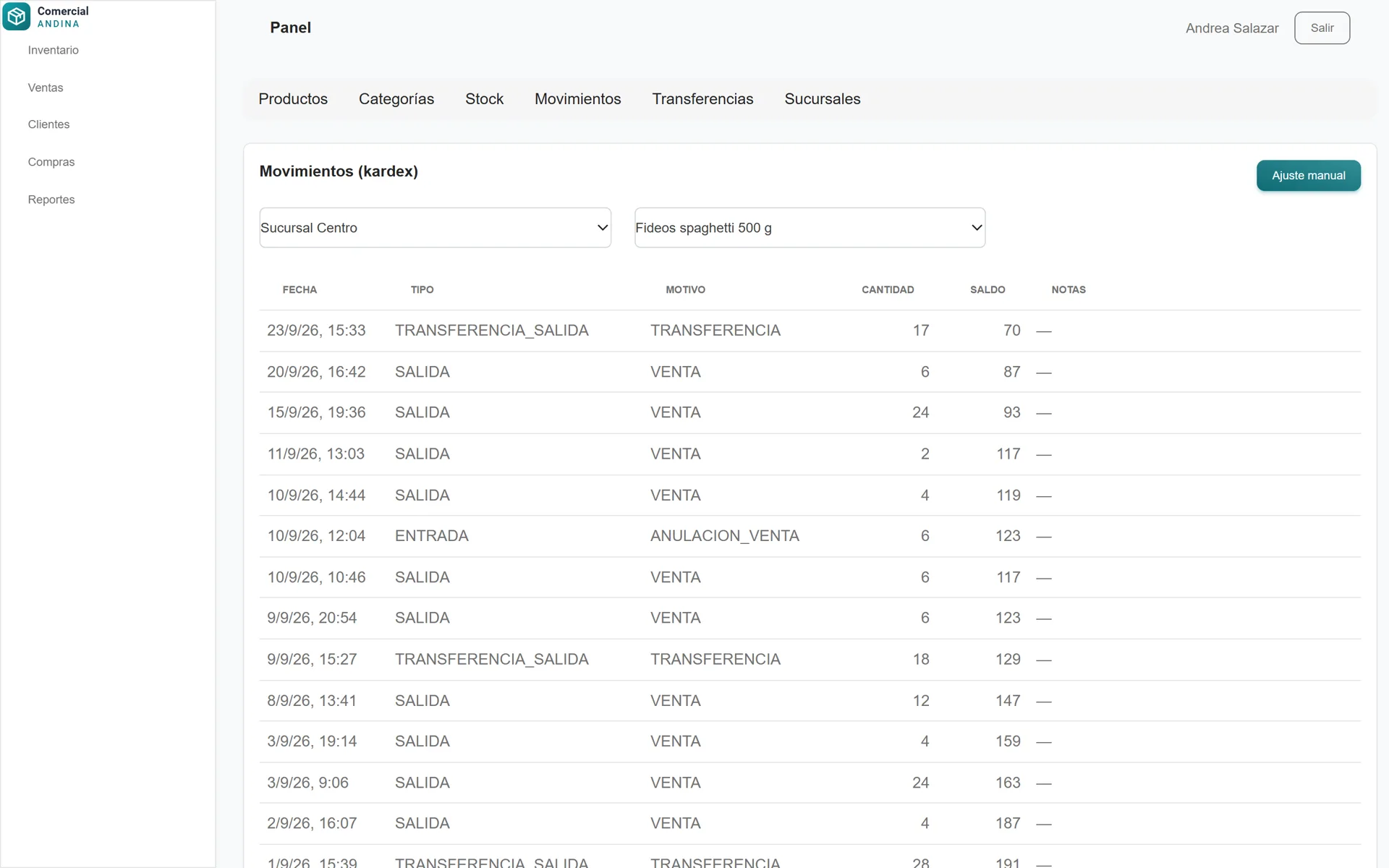Select the Movimientos tab
Viewport: 1389px width, 868px height.
click(577, 99)
